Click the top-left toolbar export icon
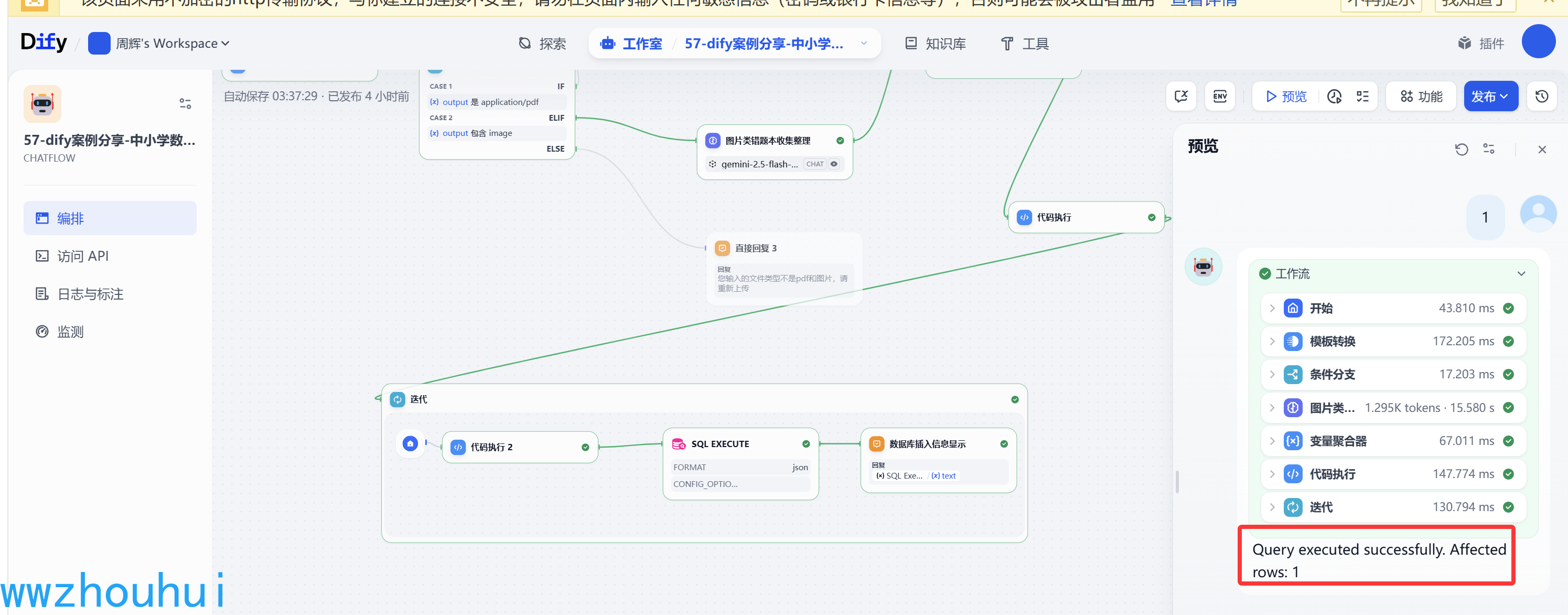 [x=1181, y=96]
